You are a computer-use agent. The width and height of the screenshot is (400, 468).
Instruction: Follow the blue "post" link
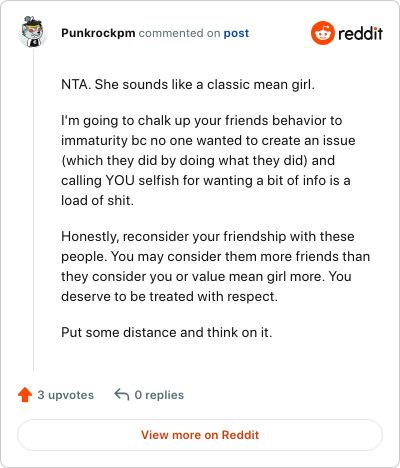coord(236,33)
